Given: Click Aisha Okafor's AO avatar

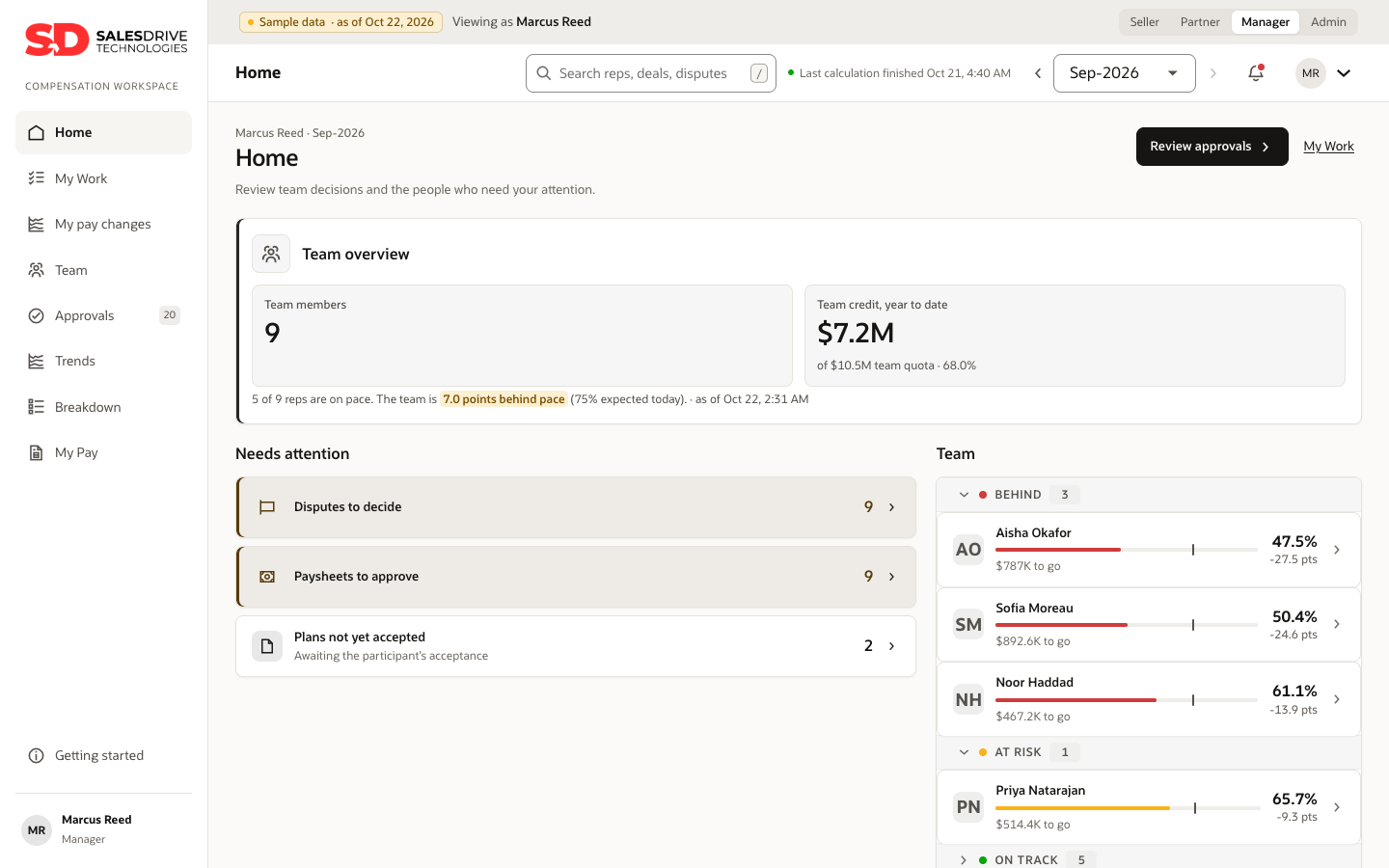Looking at the screenshot, I should pyautogui.click(x=968, y=550).
